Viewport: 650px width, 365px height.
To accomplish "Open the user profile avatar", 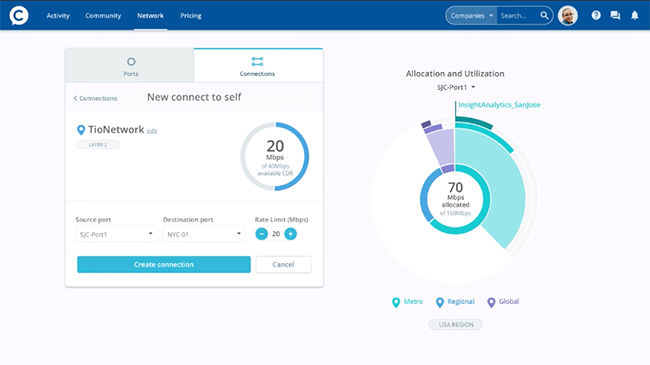I will click(568, 16).
